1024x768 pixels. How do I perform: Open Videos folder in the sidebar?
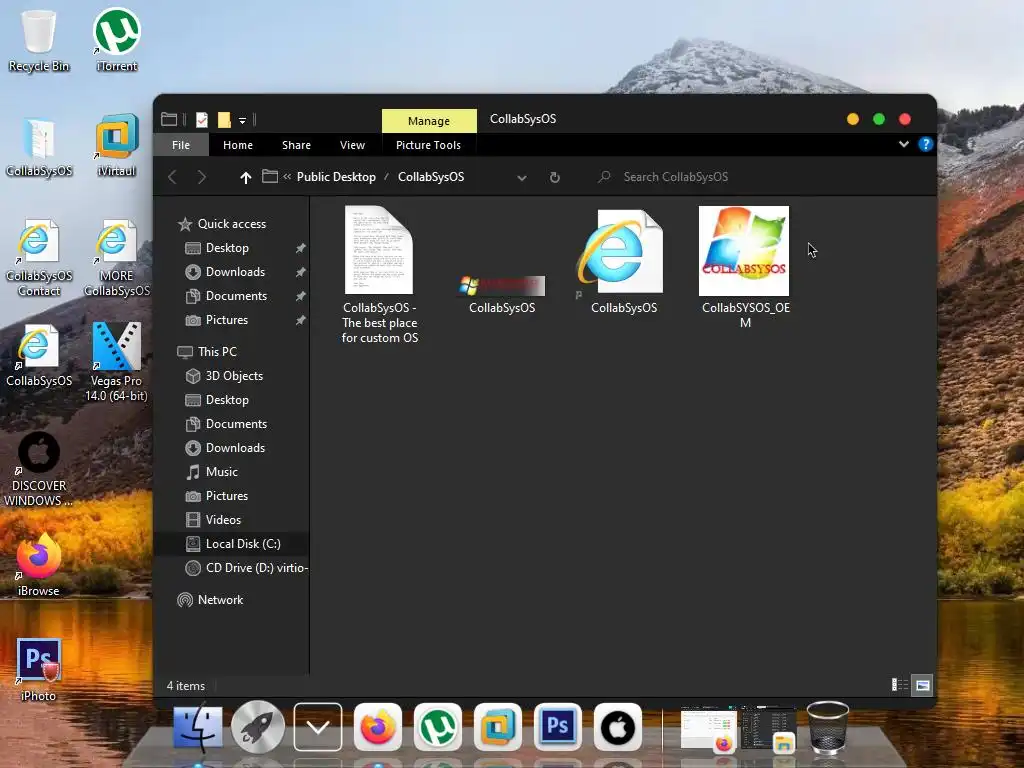[223, 520]
